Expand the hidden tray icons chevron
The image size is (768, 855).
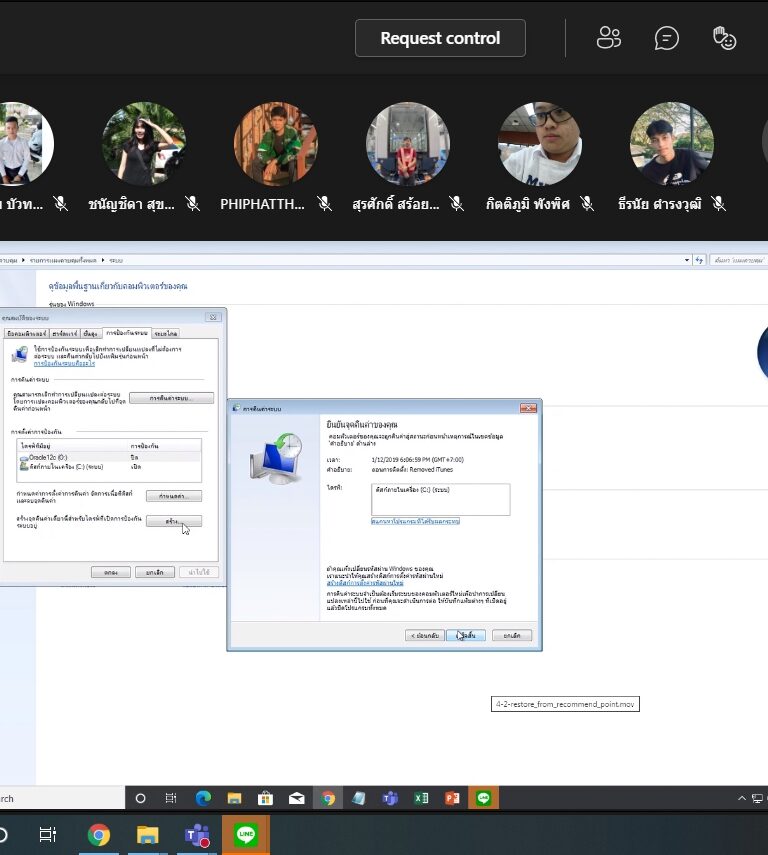coord(742,798)
